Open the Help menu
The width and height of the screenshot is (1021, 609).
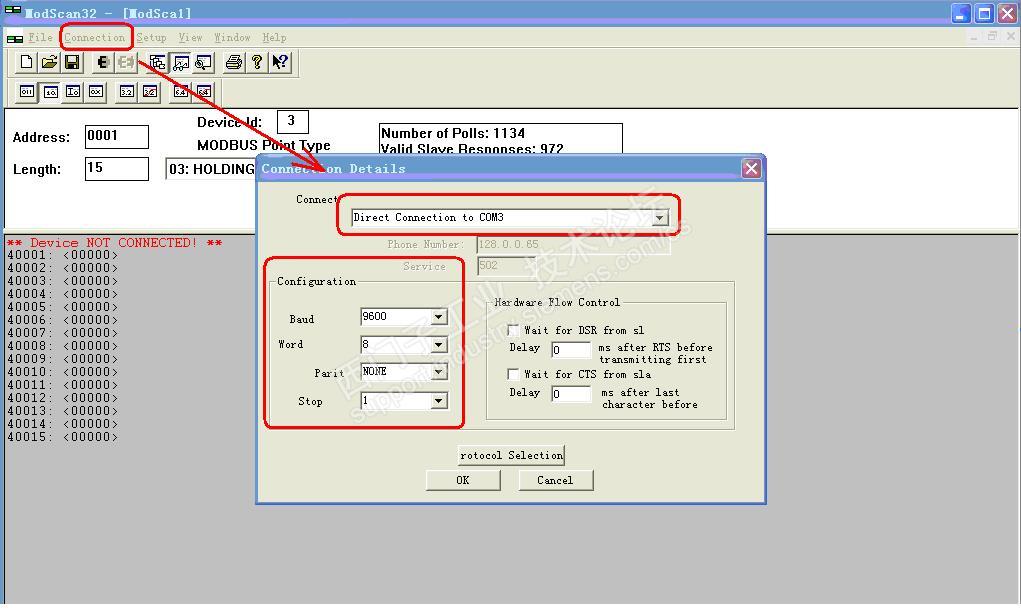point(274,38)
